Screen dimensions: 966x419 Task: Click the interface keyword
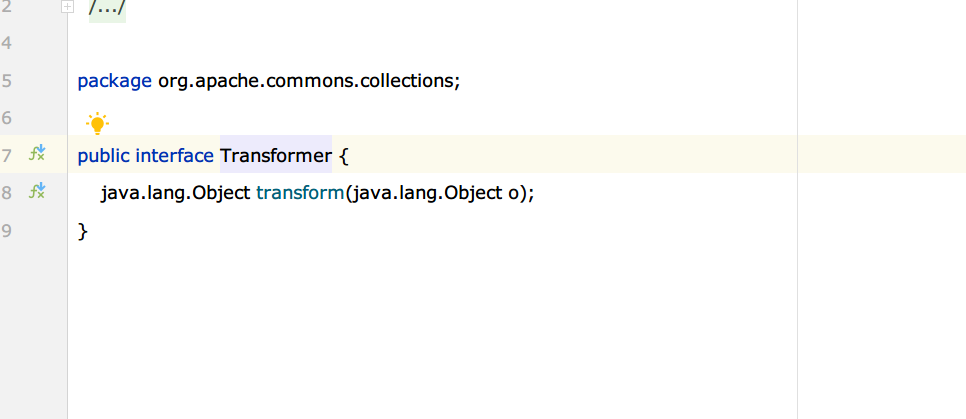[x=175, y=155]
